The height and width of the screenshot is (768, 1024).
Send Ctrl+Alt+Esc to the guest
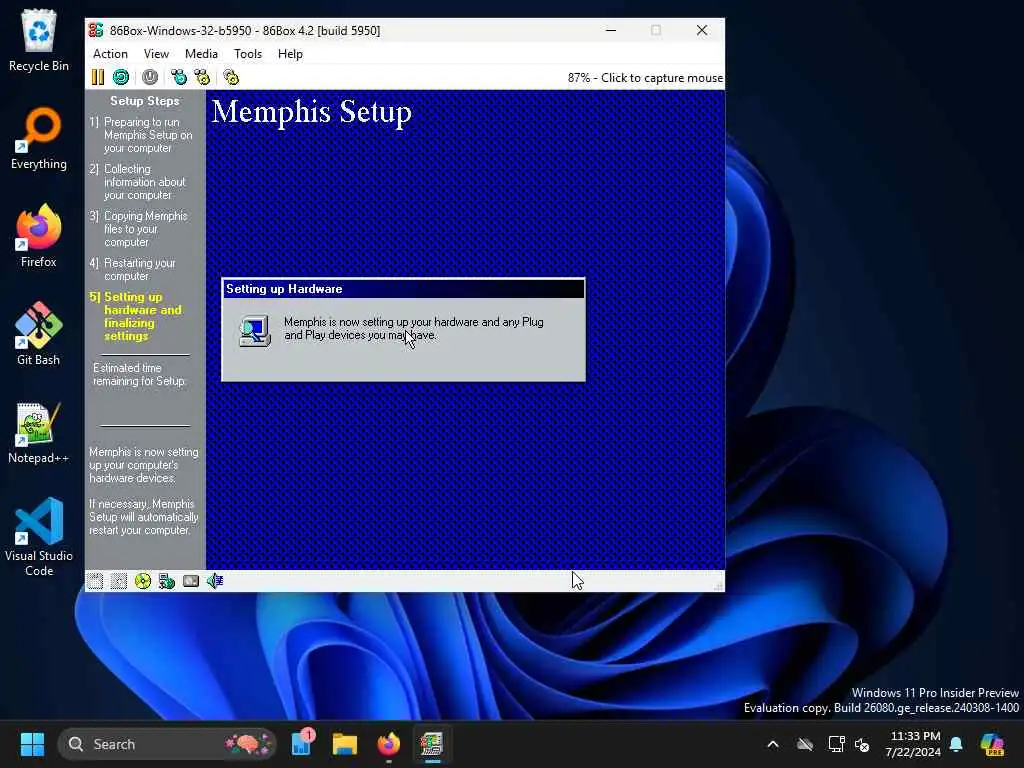(x=202, y=77)
